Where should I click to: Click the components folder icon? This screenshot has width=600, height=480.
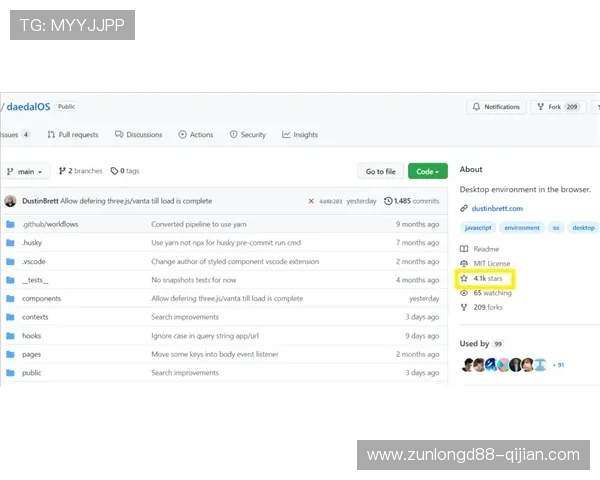pyautogui.click(x=10, y=298)
